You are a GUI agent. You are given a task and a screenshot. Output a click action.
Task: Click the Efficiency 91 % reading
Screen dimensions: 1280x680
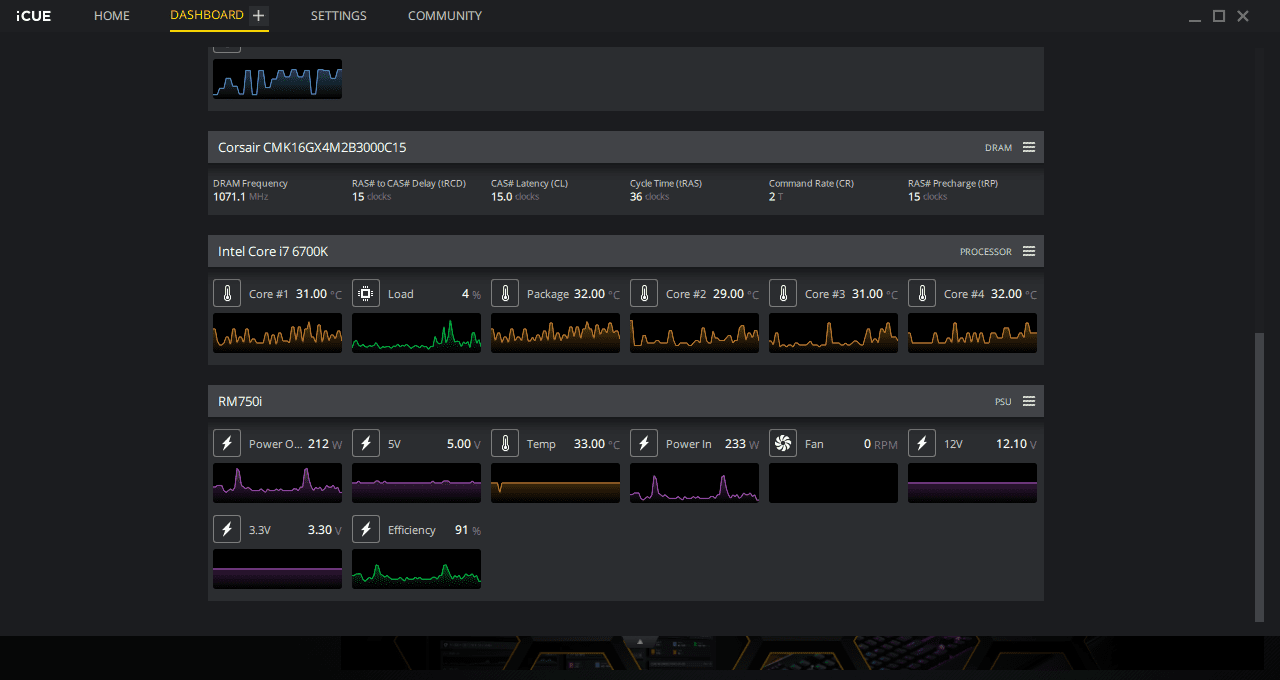coord(468,530)
